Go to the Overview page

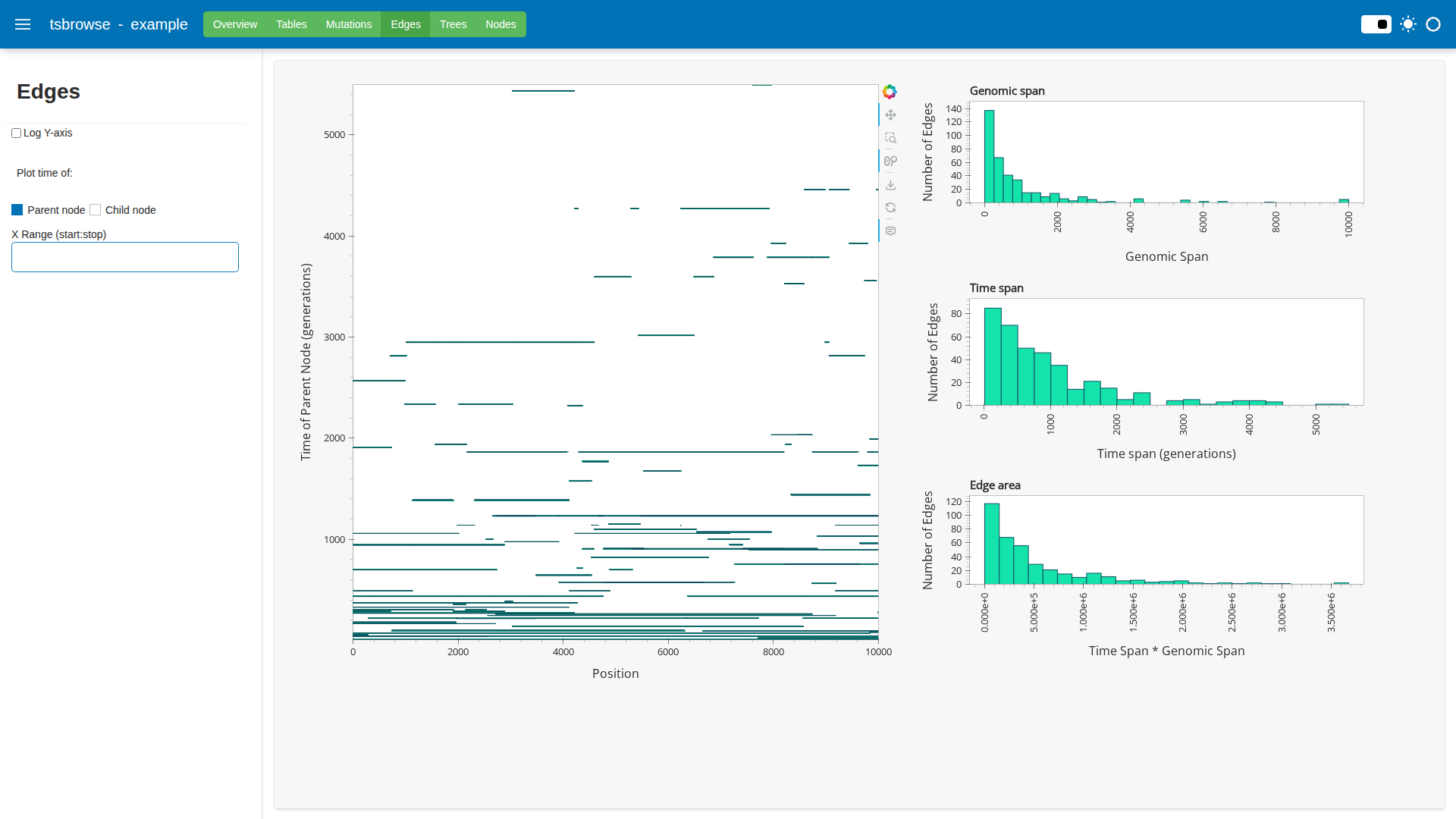(234, 24)
